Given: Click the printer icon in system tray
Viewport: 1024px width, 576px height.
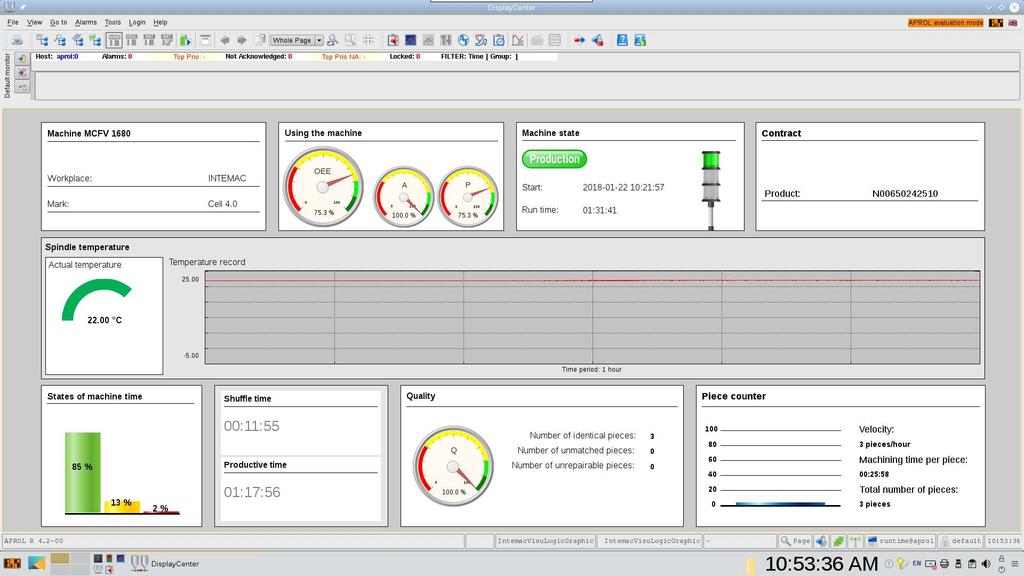Looking at the screenshot, I should [x=944, y=564].
